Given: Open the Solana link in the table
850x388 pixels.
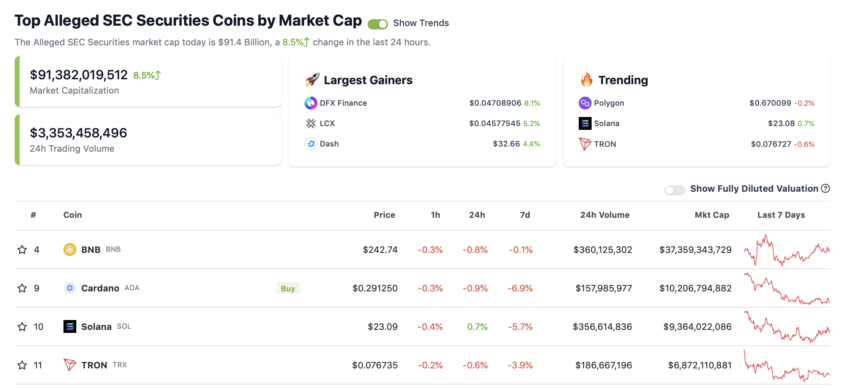Looking at the screenshot, I should (x=96, y=327).
